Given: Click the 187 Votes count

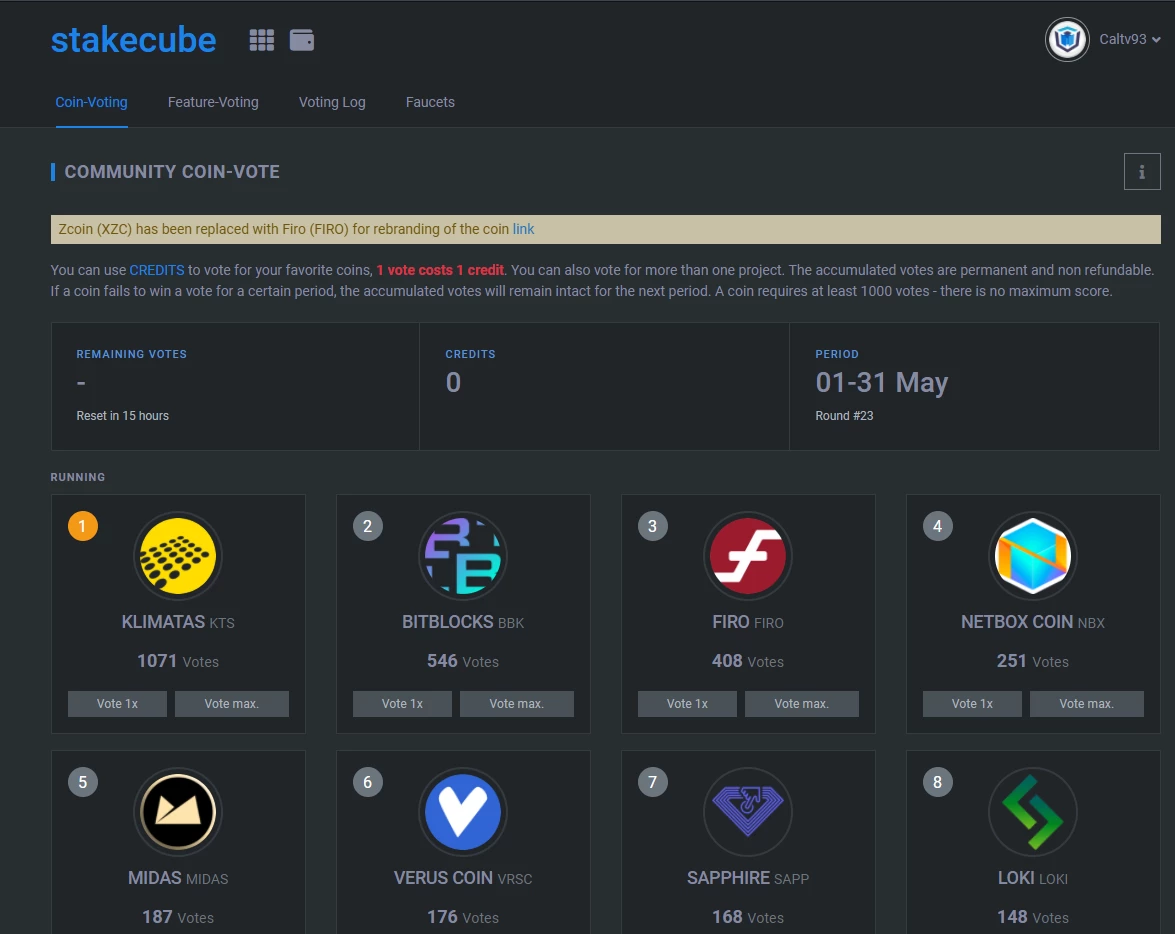Looking at the screenshot, I should (178, 917).
